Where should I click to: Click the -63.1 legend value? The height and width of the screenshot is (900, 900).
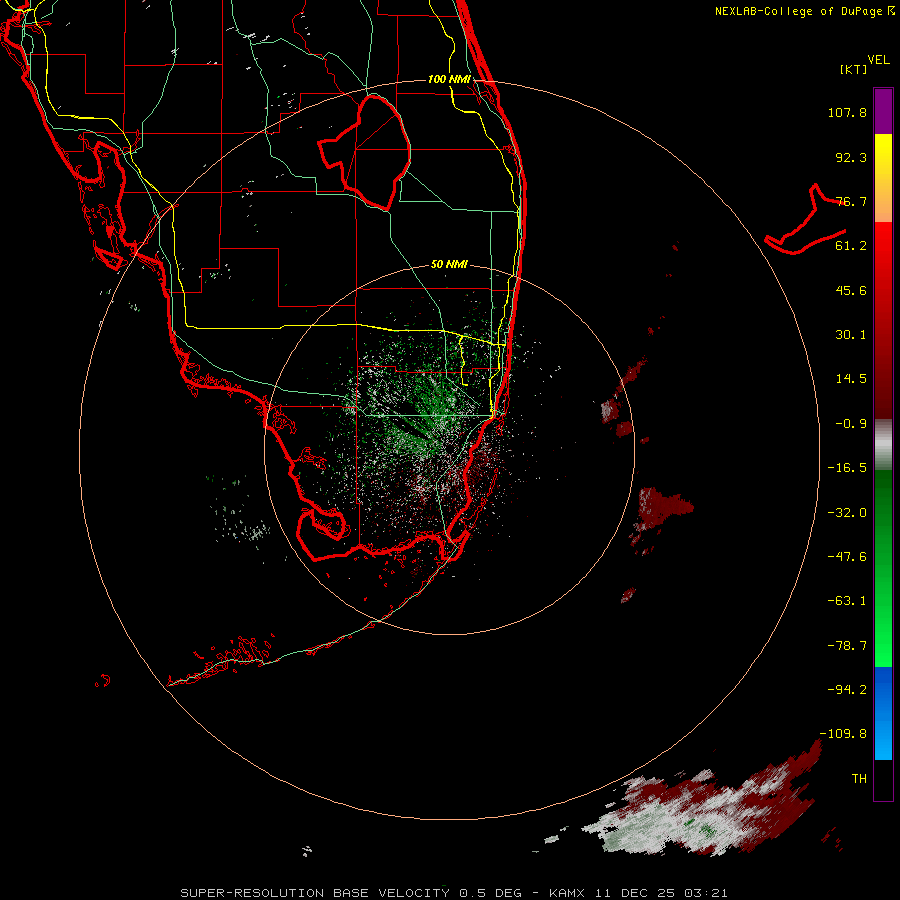[847, 601]
